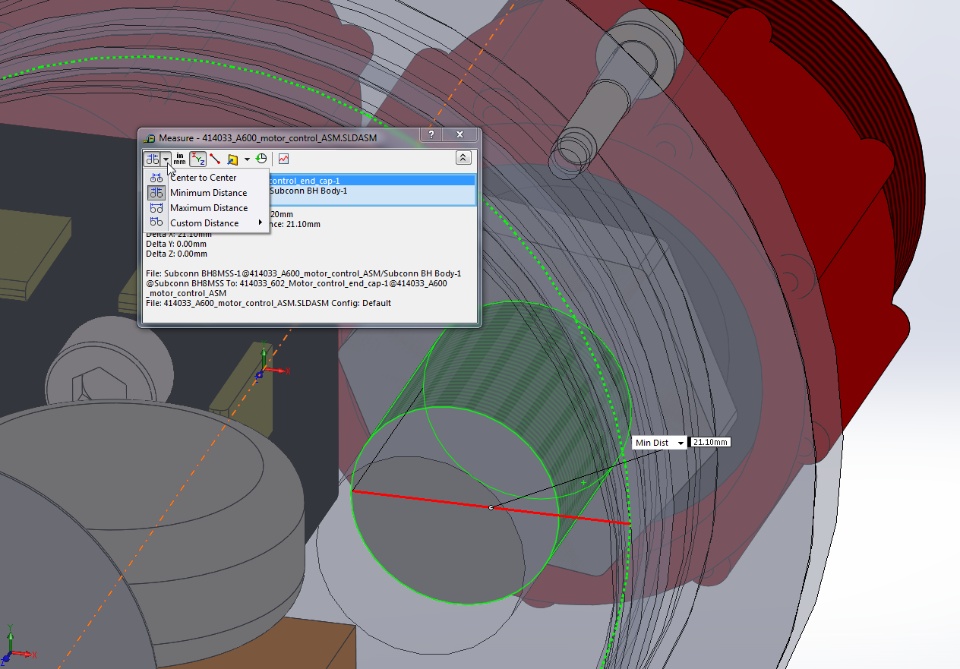Click the Measure dialog title bar icon
Image resolution: width=960 pixels, height=669 pixels.
149,138
